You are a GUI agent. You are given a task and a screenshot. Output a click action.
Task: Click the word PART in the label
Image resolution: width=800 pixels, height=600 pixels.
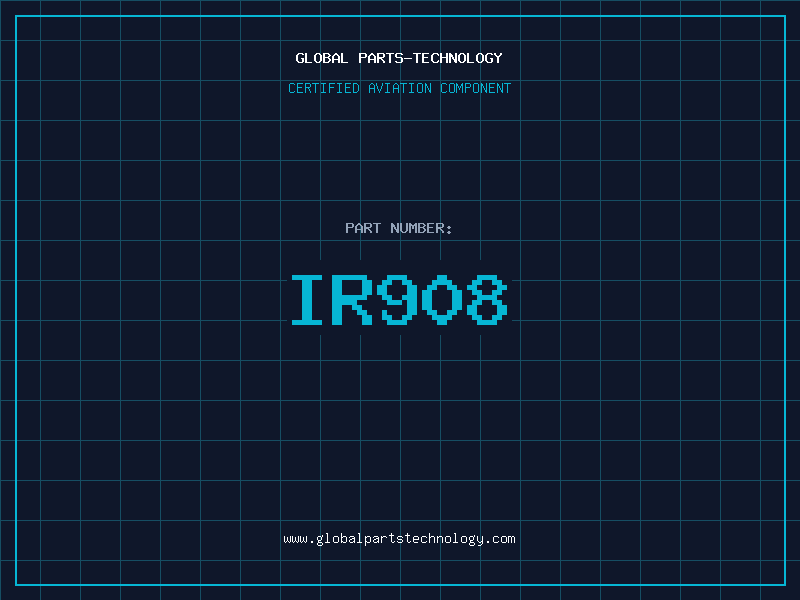click(361, 228)
